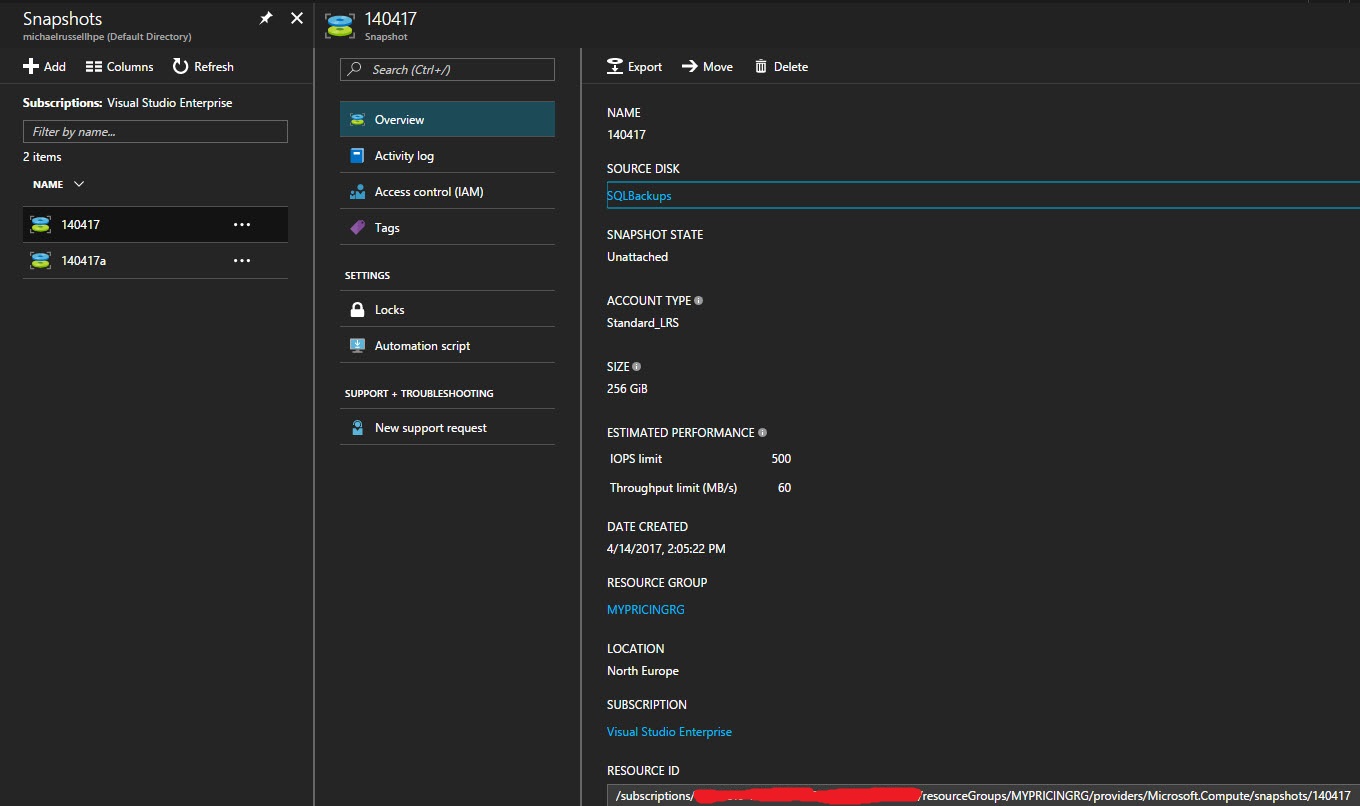Click the Standard_LRS account type value
The height and width of the screenshot is (806, 1360).
(643, 323)
